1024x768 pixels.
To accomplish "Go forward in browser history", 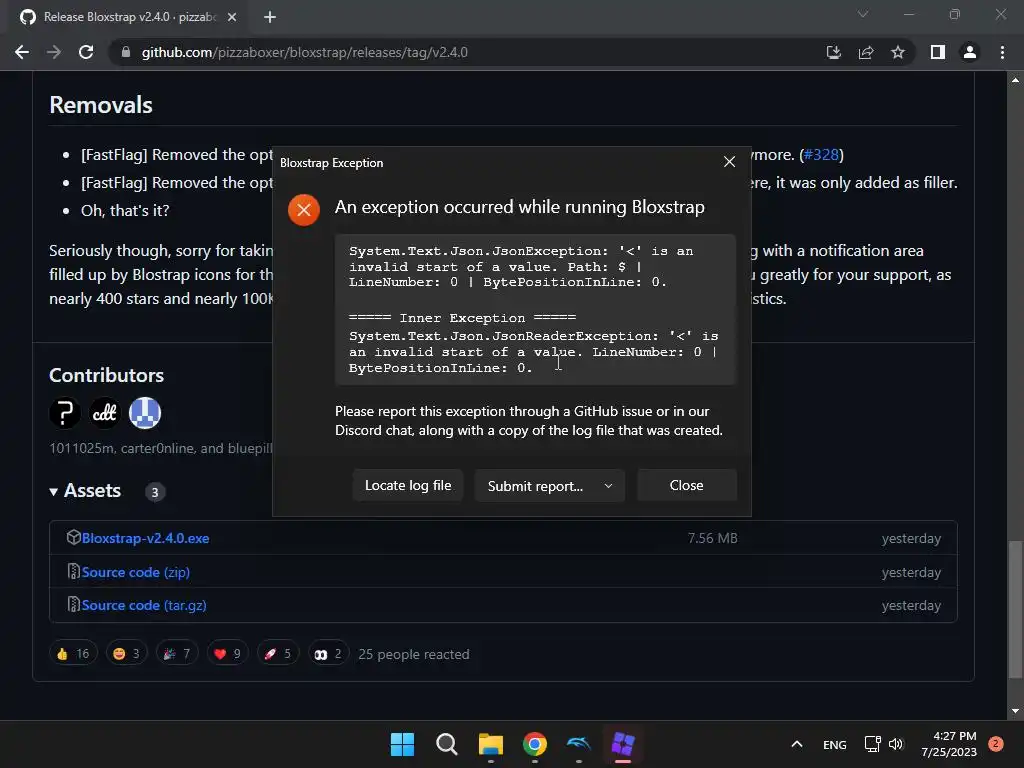I will (x=54, y=52).
